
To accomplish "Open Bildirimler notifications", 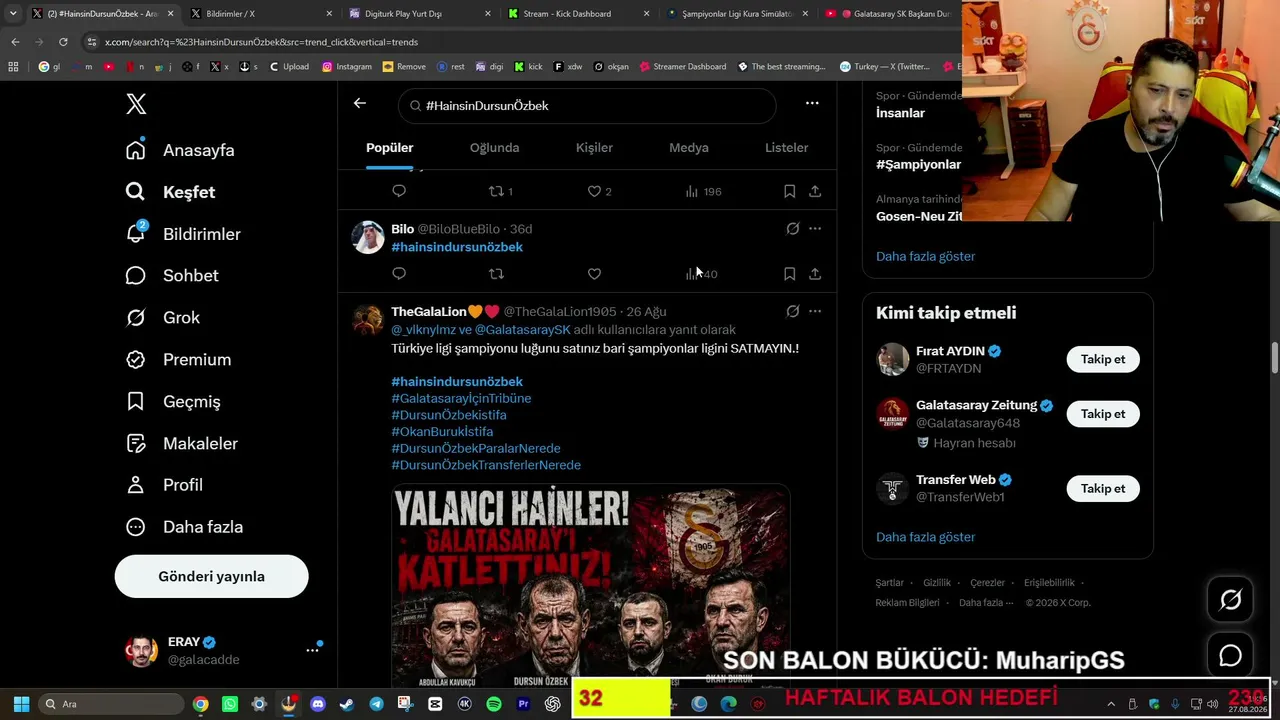I will 183,234.
